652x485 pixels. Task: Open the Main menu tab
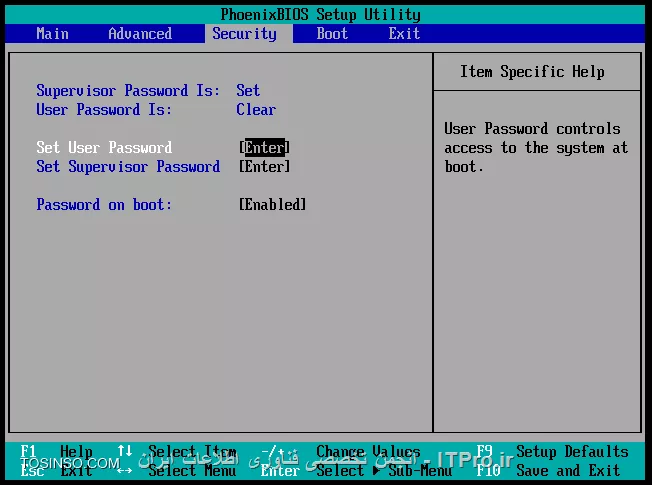[x=52, y=34]
